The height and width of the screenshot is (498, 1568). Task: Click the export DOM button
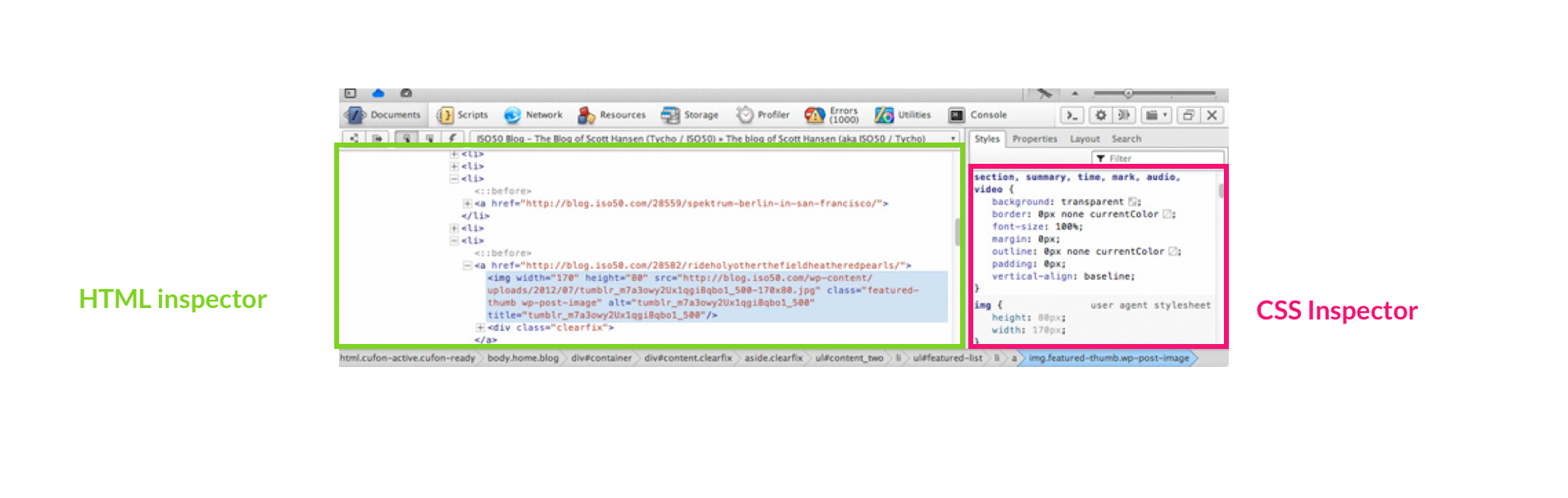coord(378,138)
